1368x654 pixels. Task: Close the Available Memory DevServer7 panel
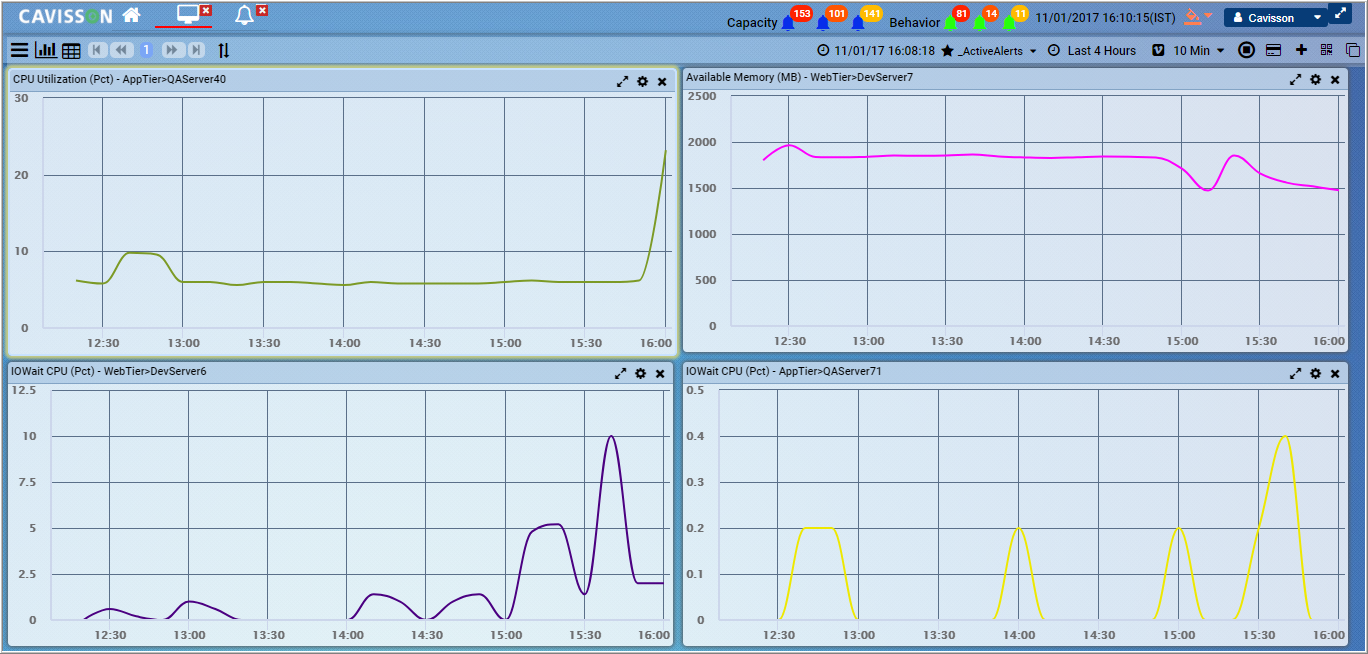(1335, 79)
